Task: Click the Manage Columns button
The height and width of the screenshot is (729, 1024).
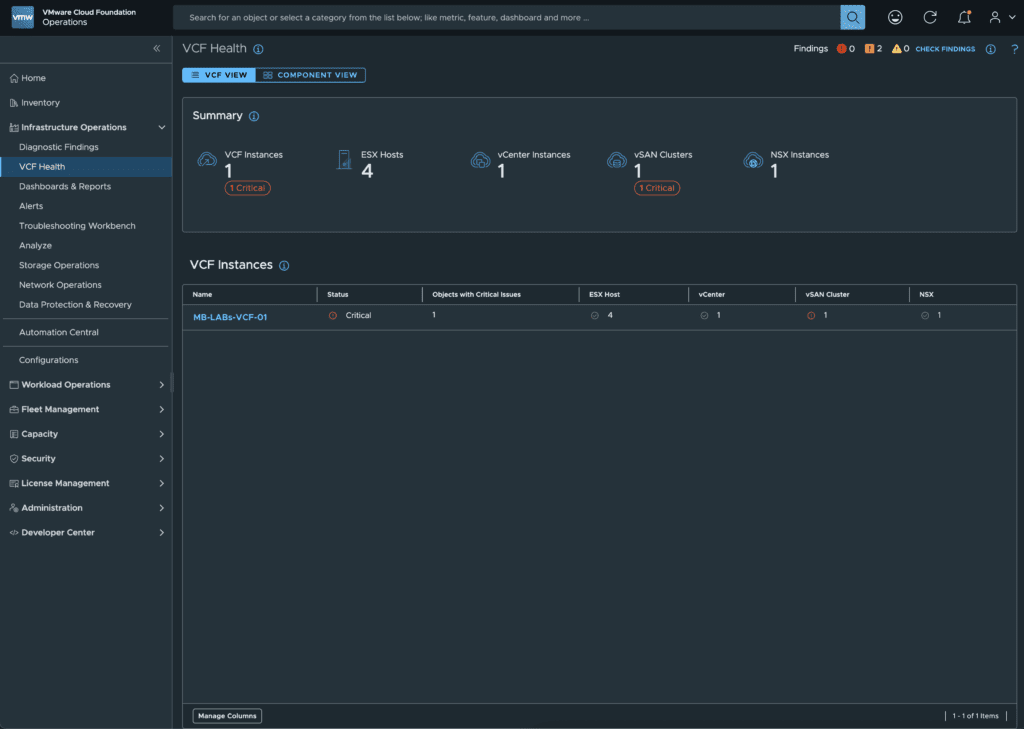Action: click(x=227, y=716)
